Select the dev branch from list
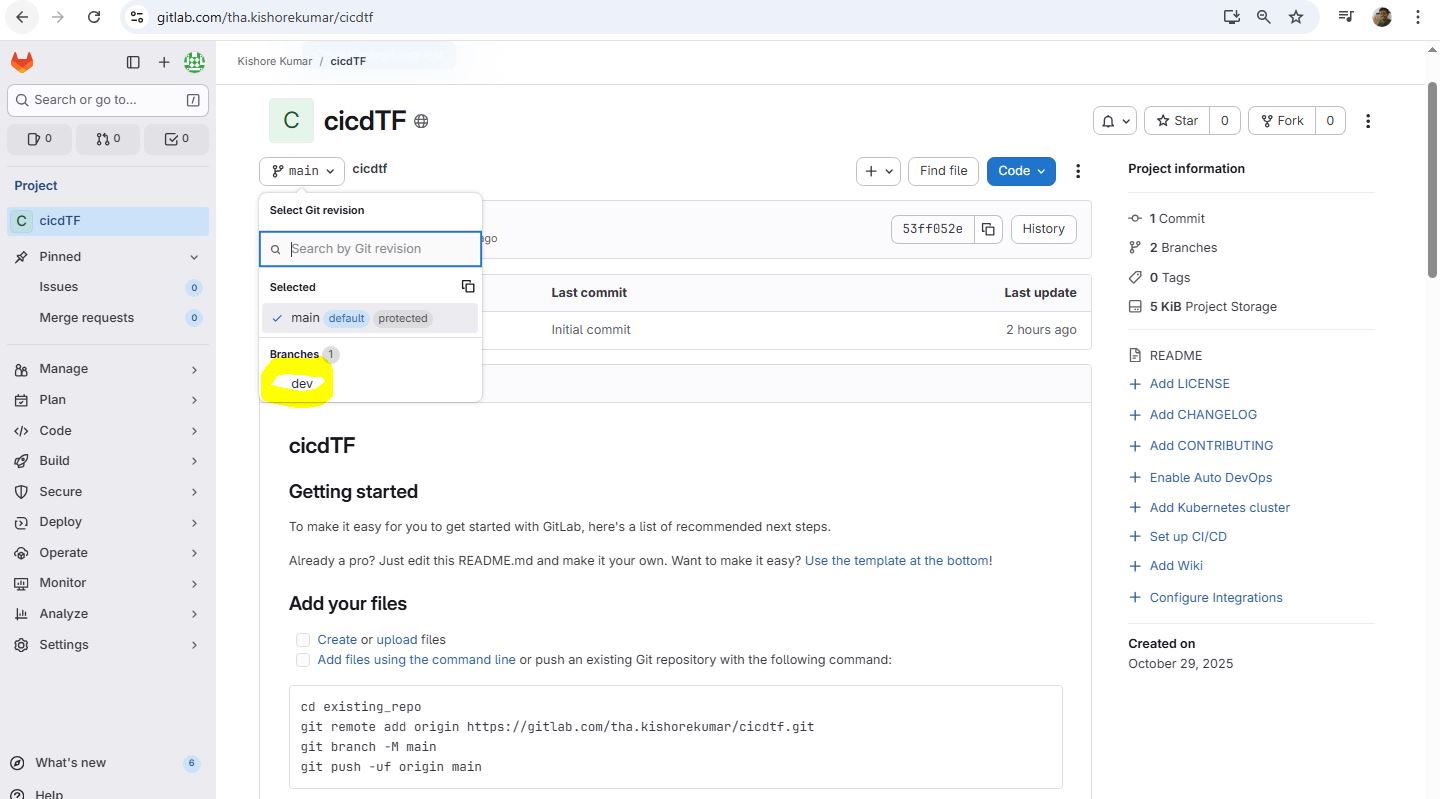Image resolution: width=1440 pixels, height=799 pixels. click(x=302, y=384)
